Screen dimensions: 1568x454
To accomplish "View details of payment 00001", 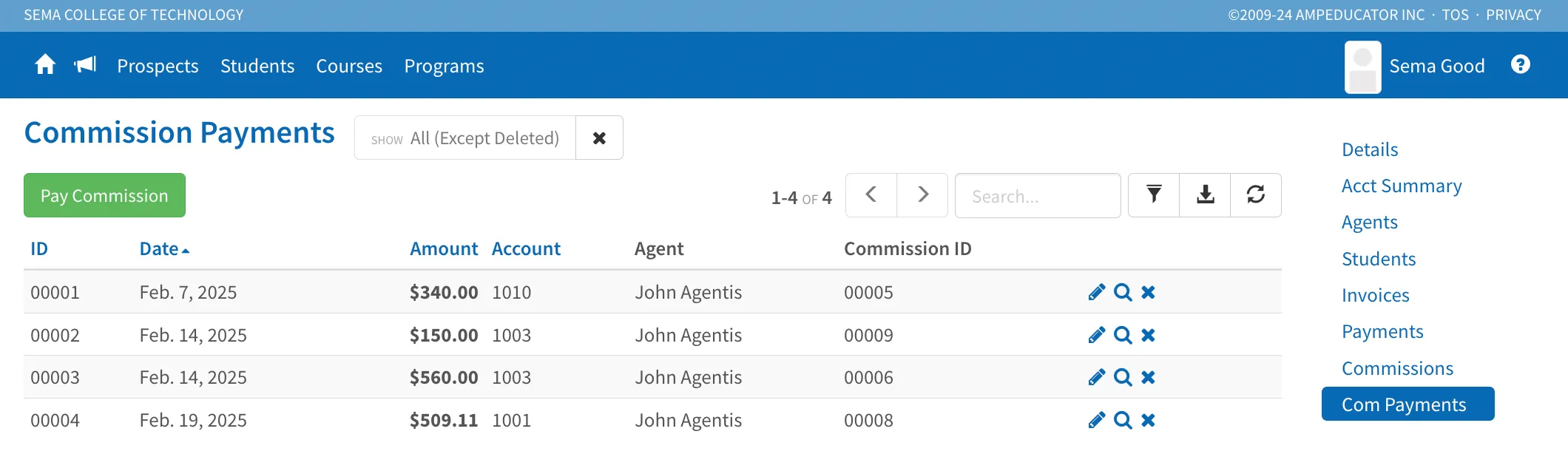I will [x=1123, y=292].
